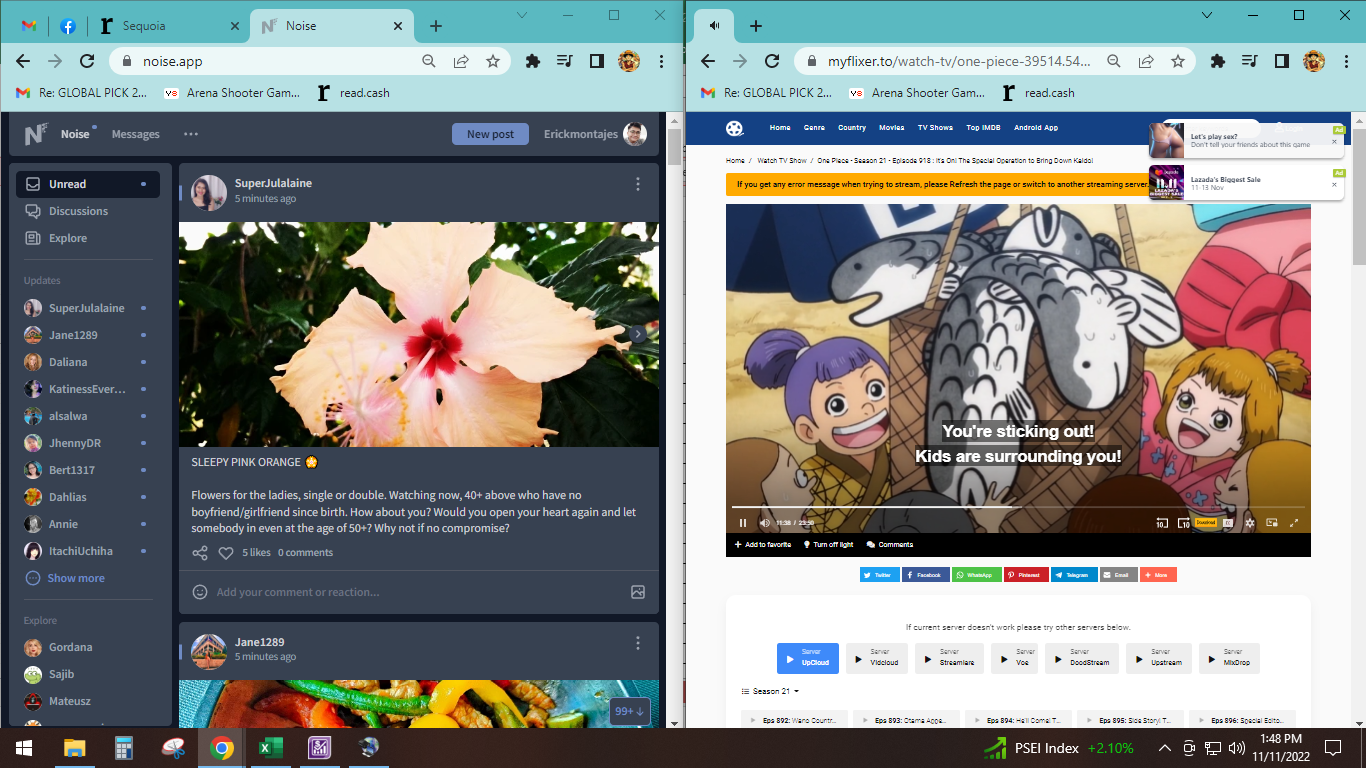Share the episode on Telegram
Viewport: 1366px width, 768px height.
tap(1073, 575)
